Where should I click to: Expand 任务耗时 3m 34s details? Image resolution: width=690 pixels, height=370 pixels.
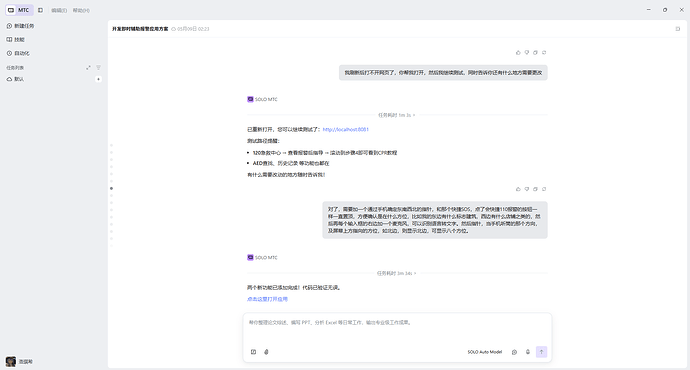coord(396,273)
